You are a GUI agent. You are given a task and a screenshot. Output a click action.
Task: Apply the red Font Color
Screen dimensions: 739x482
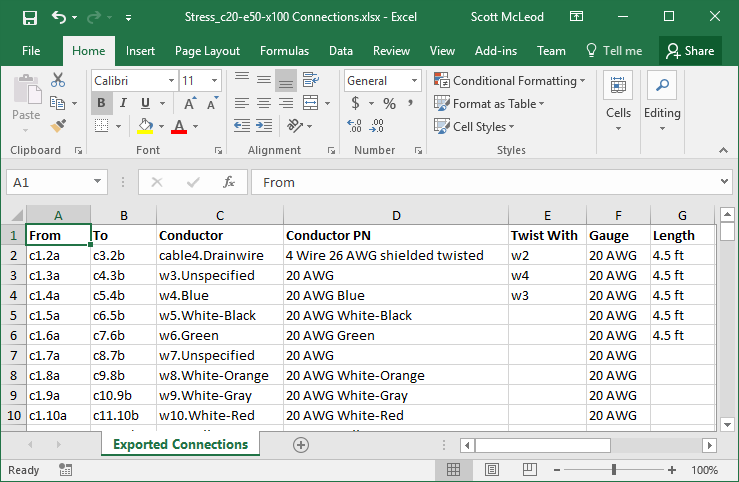(x=179, y=126)
